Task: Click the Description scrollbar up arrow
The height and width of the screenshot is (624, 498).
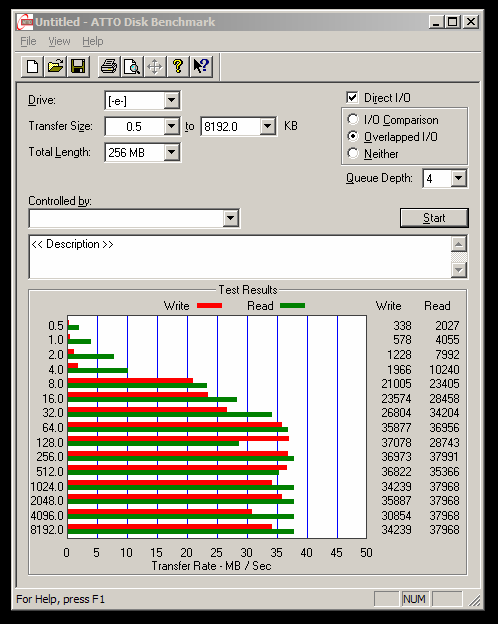Action: tap(459, 244)
